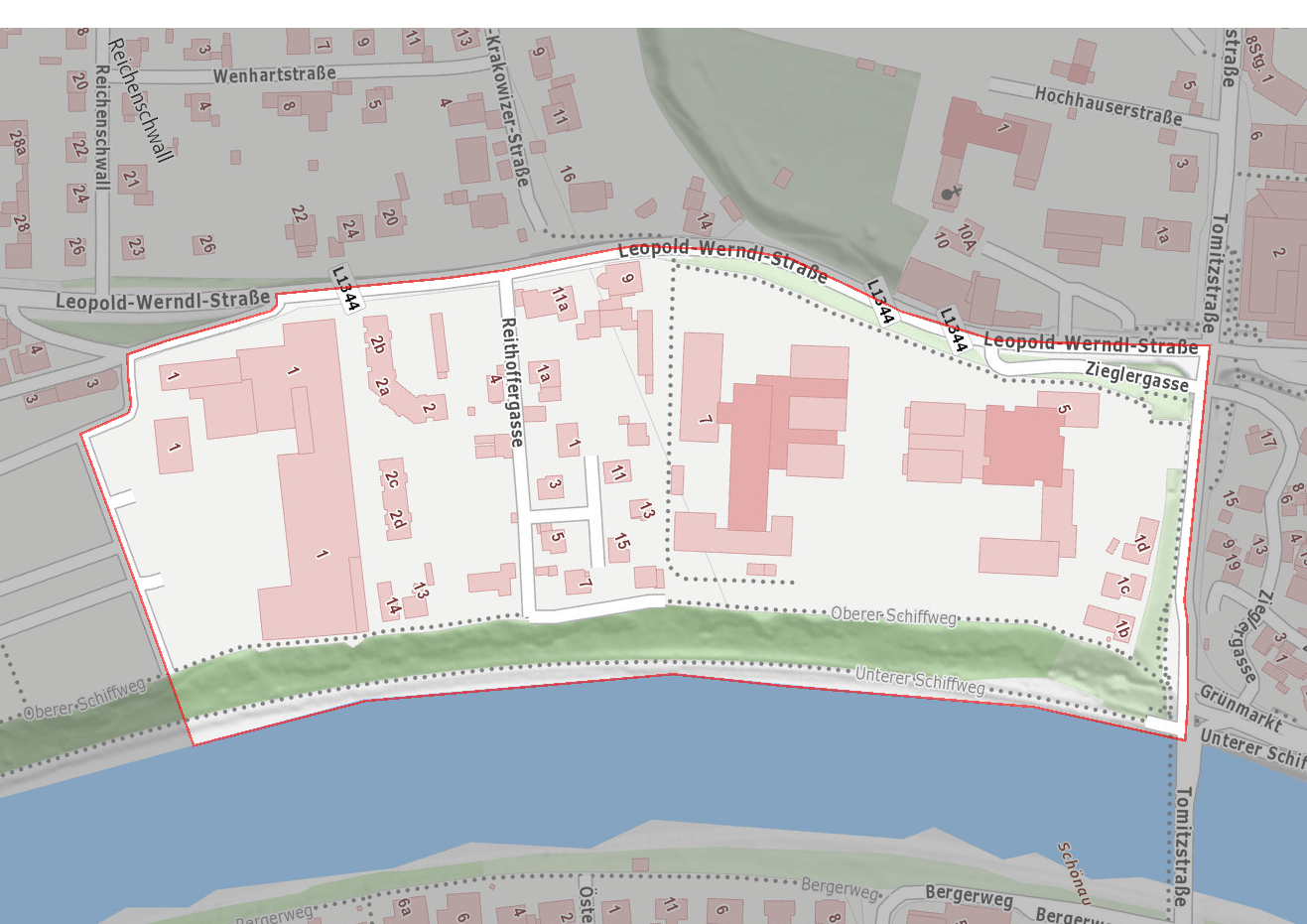
Task: Select building number 2d
Action: point(398,520)
